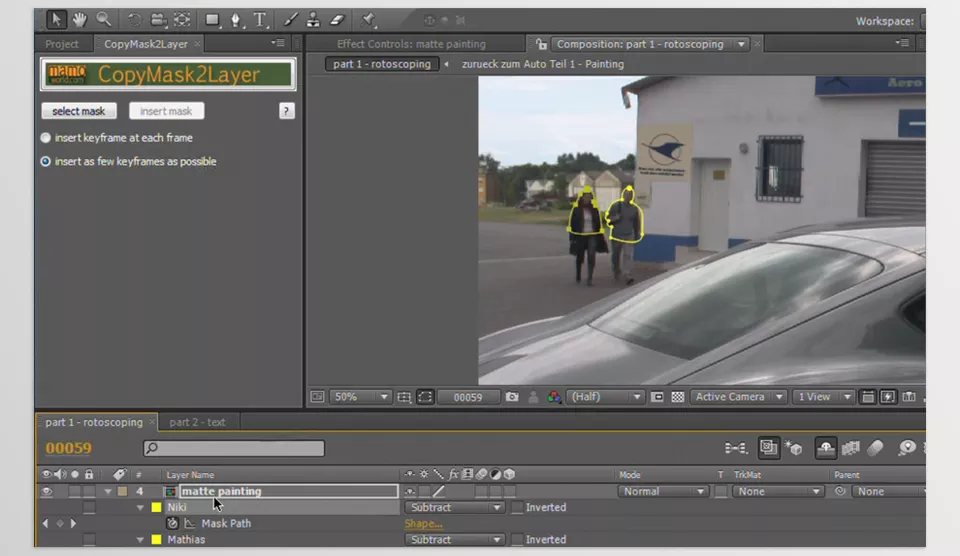Viewport: 960px width, 556px height.
Task: Select the Puppet Pin tool
Action: 368,20
